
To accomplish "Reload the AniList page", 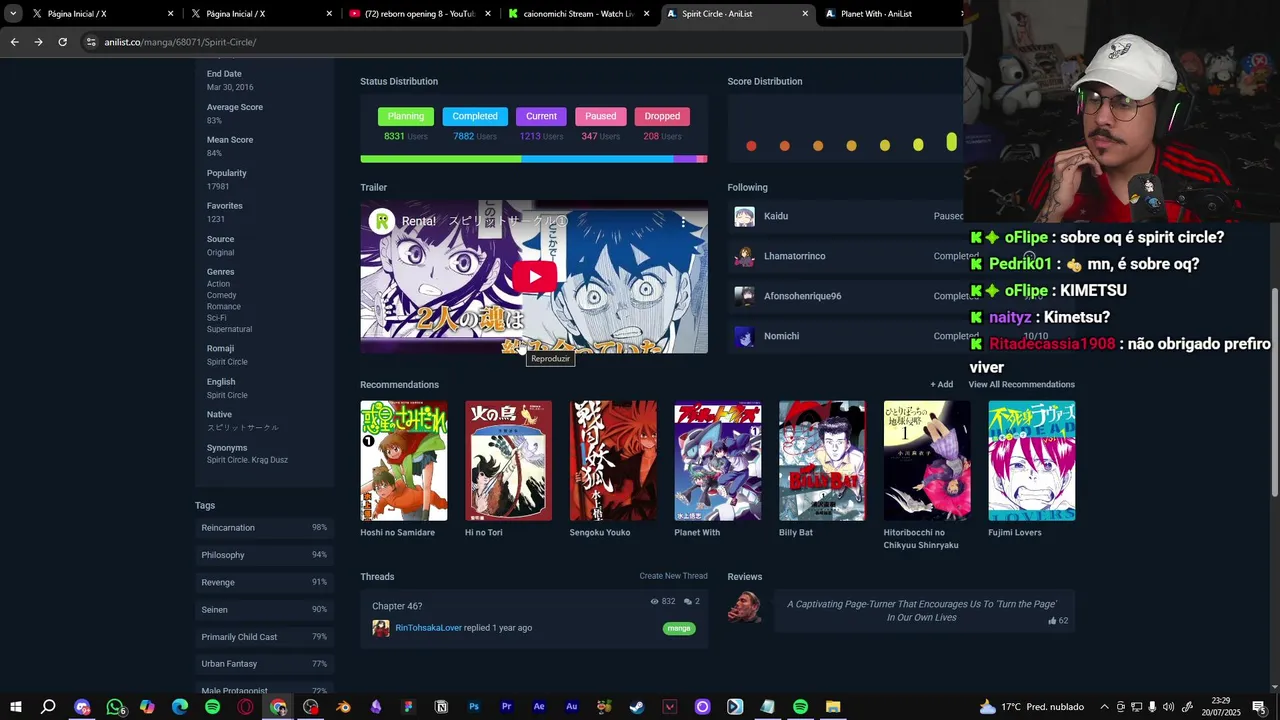I will point(62,42).
